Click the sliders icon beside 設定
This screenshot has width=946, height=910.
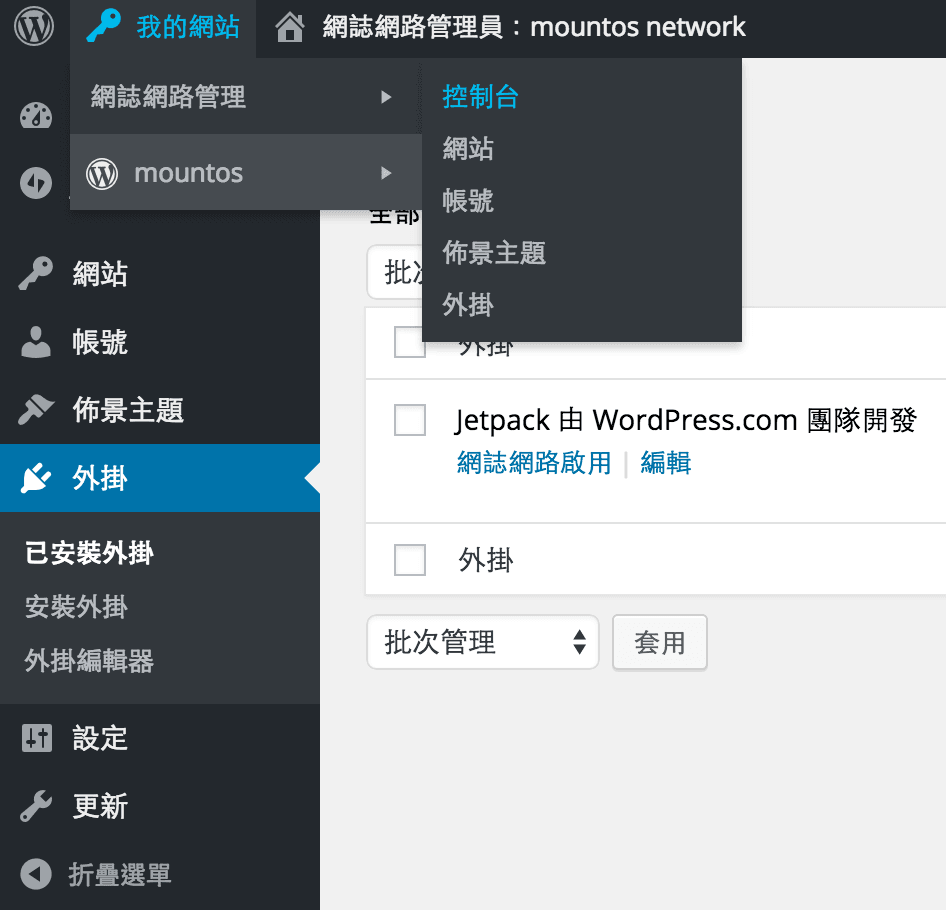click(37, 738)
